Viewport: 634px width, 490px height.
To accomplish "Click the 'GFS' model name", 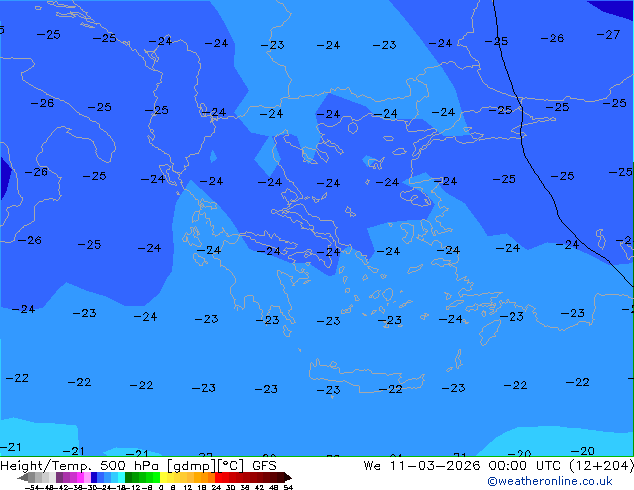I will point(264,466).
